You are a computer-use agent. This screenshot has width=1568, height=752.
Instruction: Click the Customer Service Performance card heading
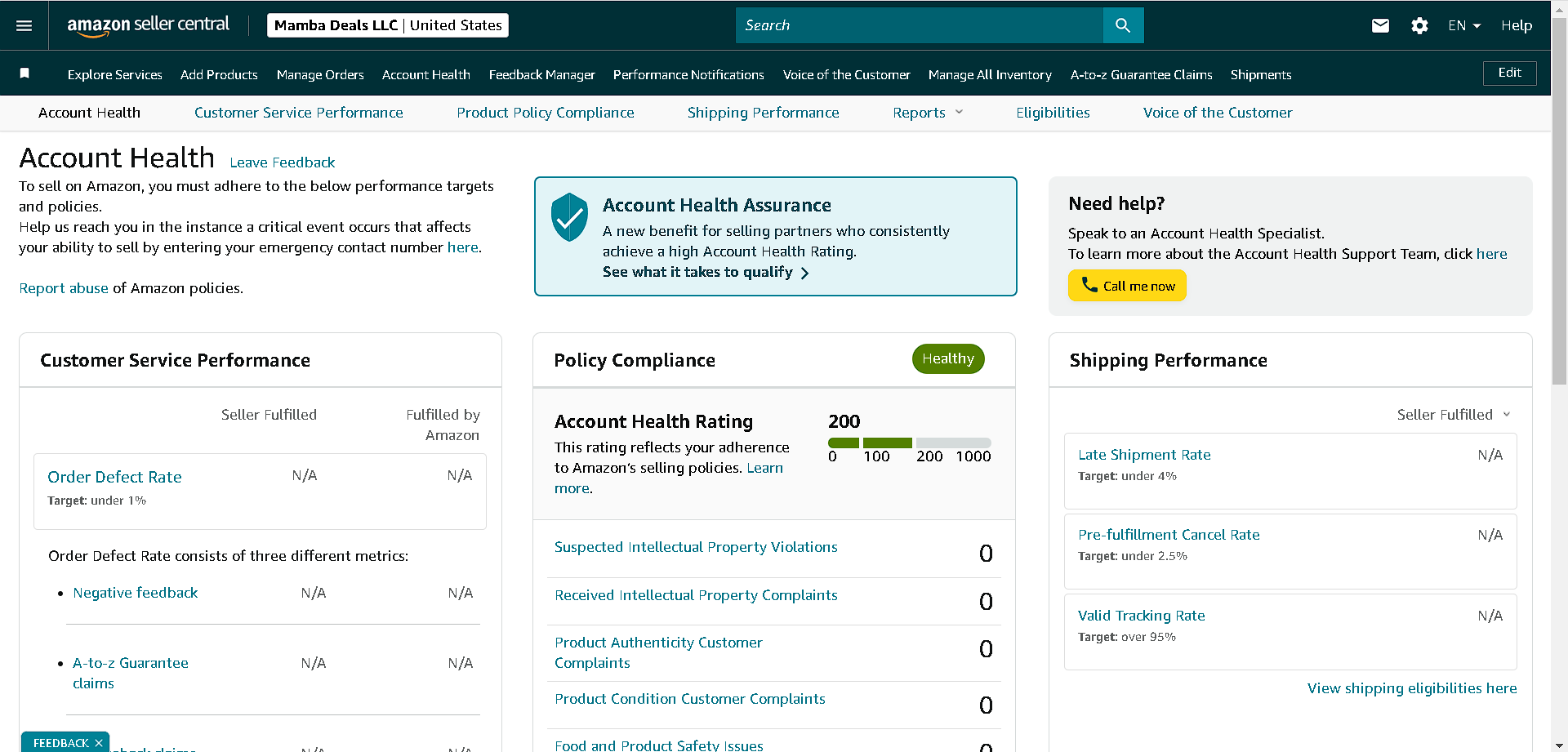pyautogui.click(x=175, y=360)
